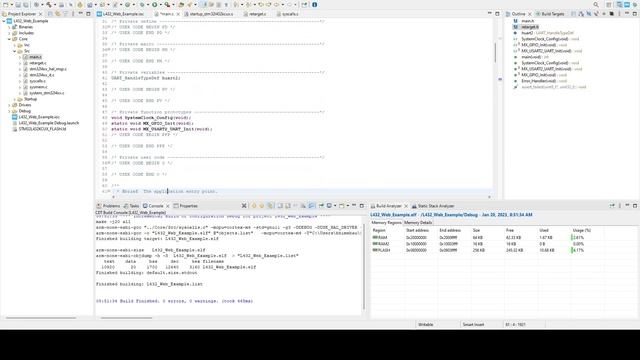Switch to the retarget.c editor tab
The height and width of the screenshot is (360, 640).
(x=257, y=14)
